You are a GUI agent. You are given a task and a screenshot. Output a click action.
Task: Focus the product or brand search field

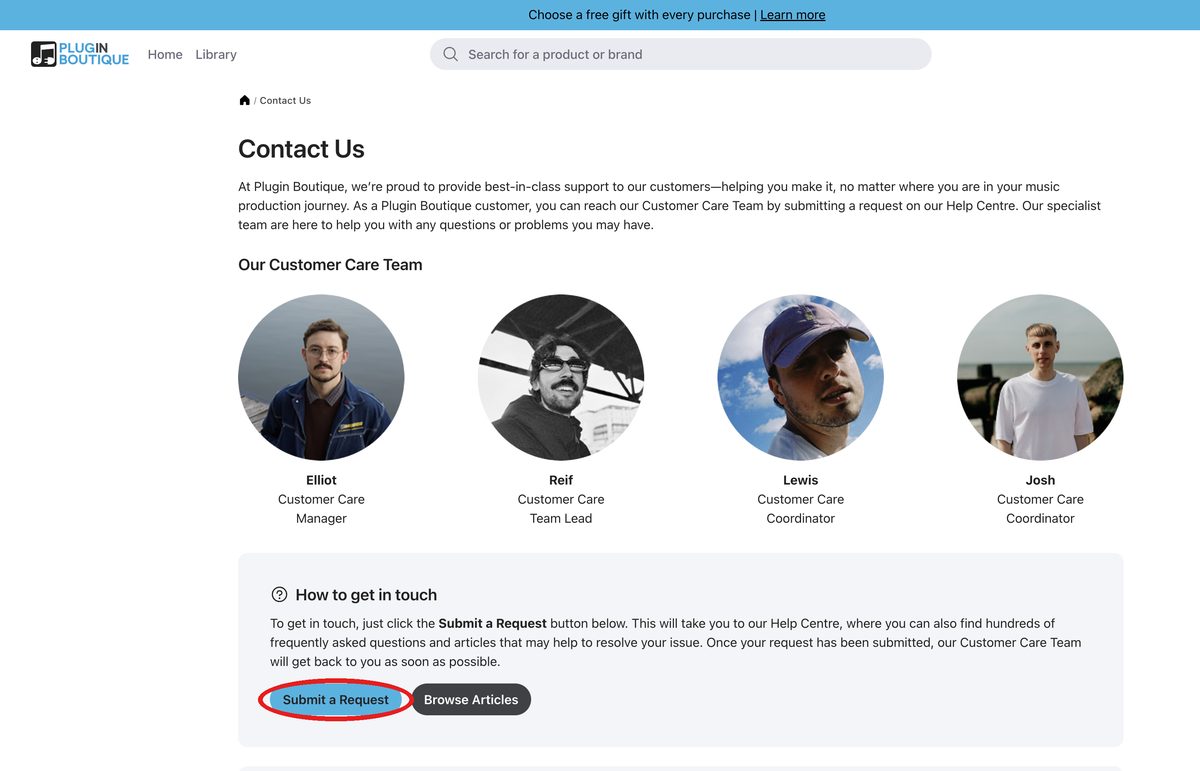point(680,54)
